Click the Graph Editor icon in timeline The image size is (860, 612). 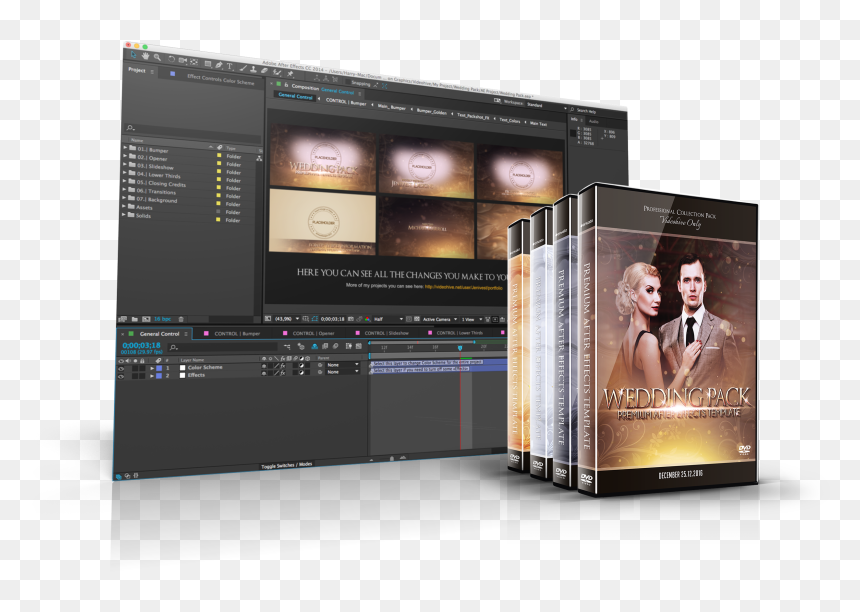(x=358, y=346)
